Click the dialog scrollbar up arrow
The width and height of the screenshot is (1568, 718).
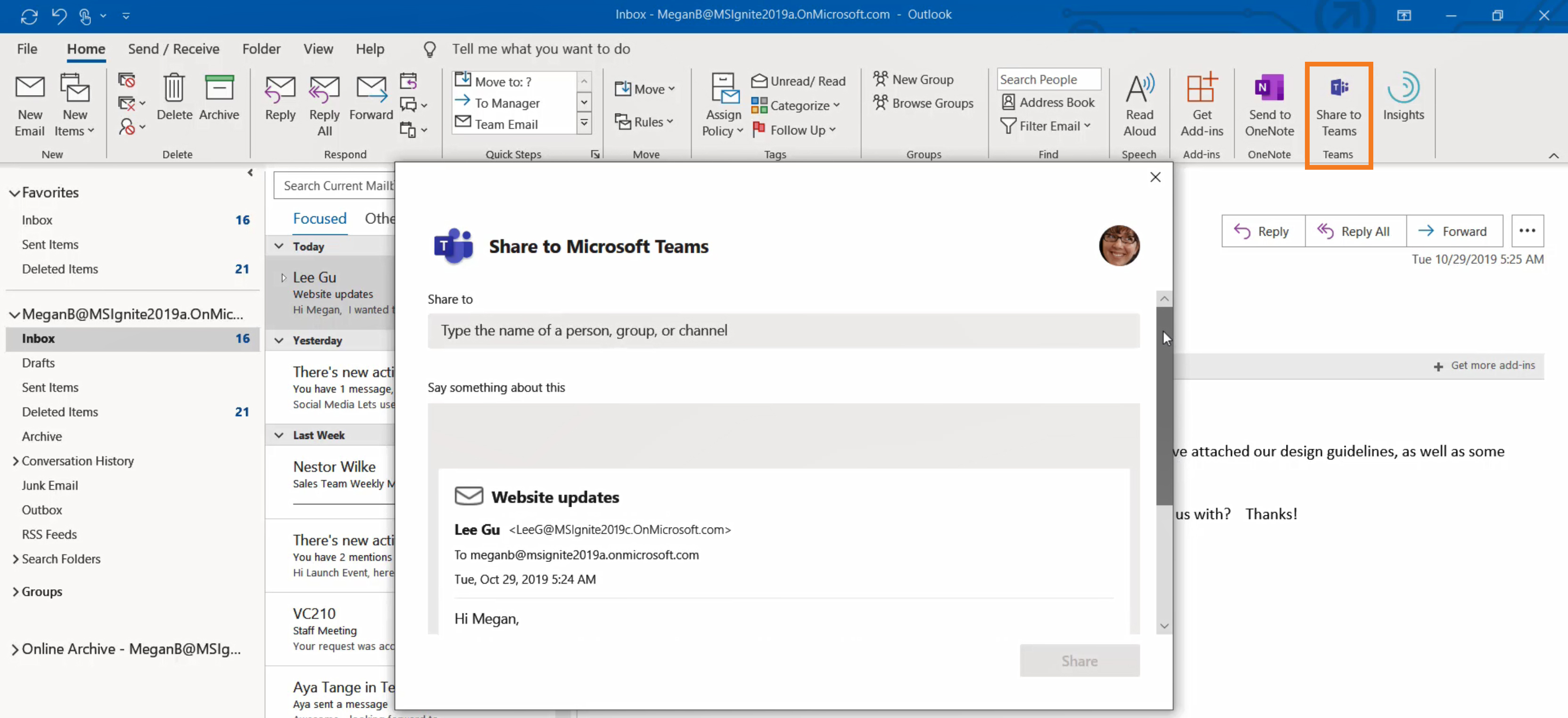(1164, 298)
